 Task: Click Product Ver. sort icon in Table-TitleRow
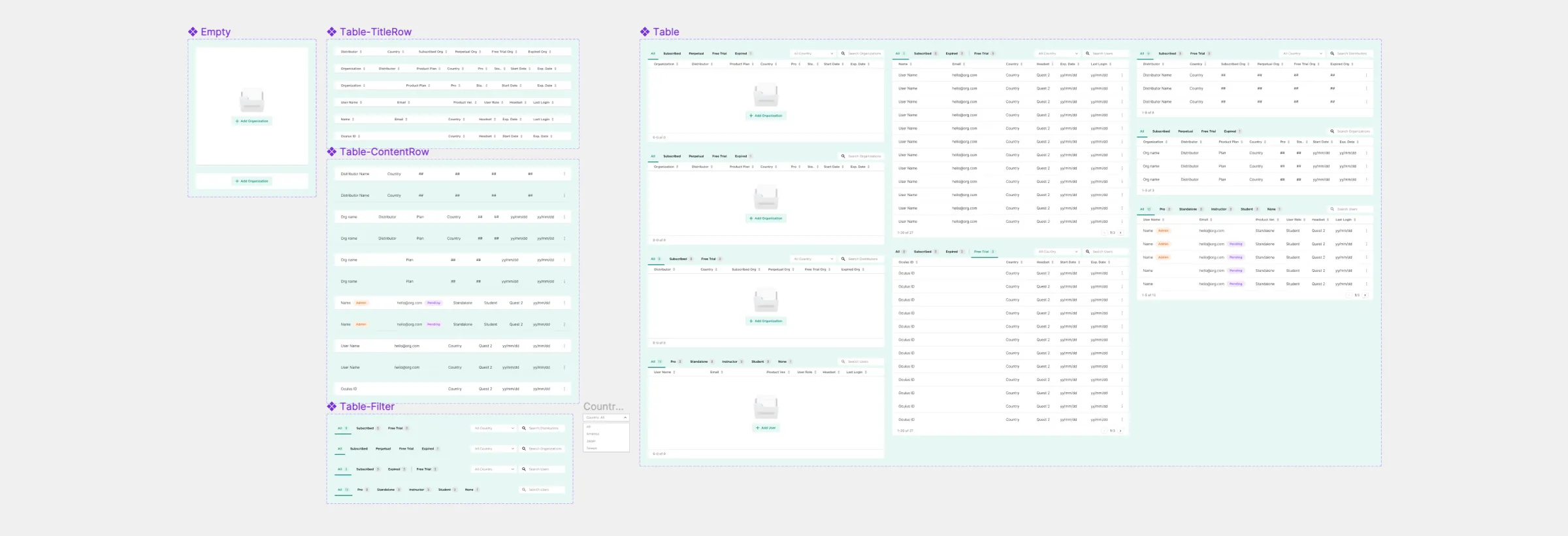pos(476,103)
